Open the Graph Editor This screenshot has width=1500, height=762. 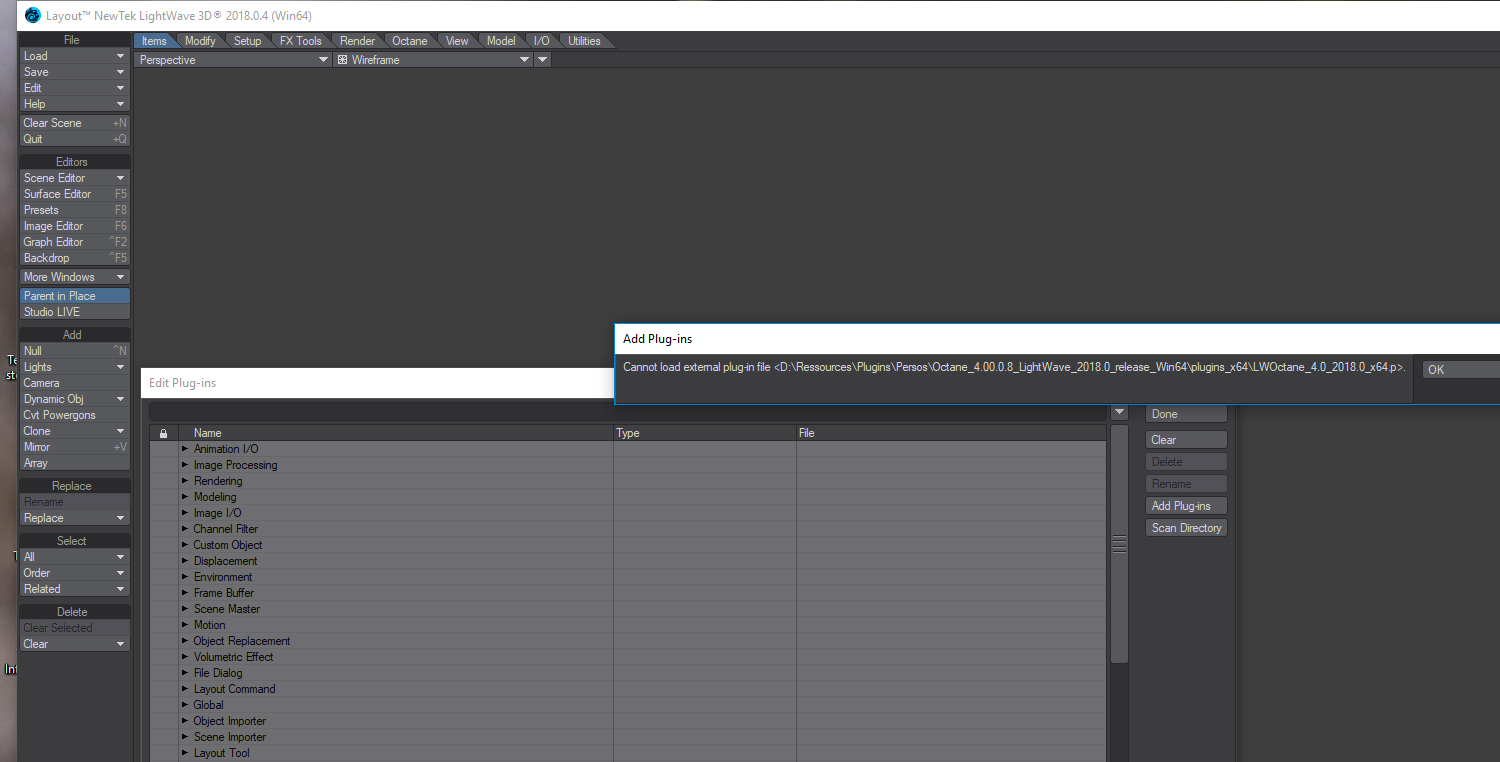[75, 242]
